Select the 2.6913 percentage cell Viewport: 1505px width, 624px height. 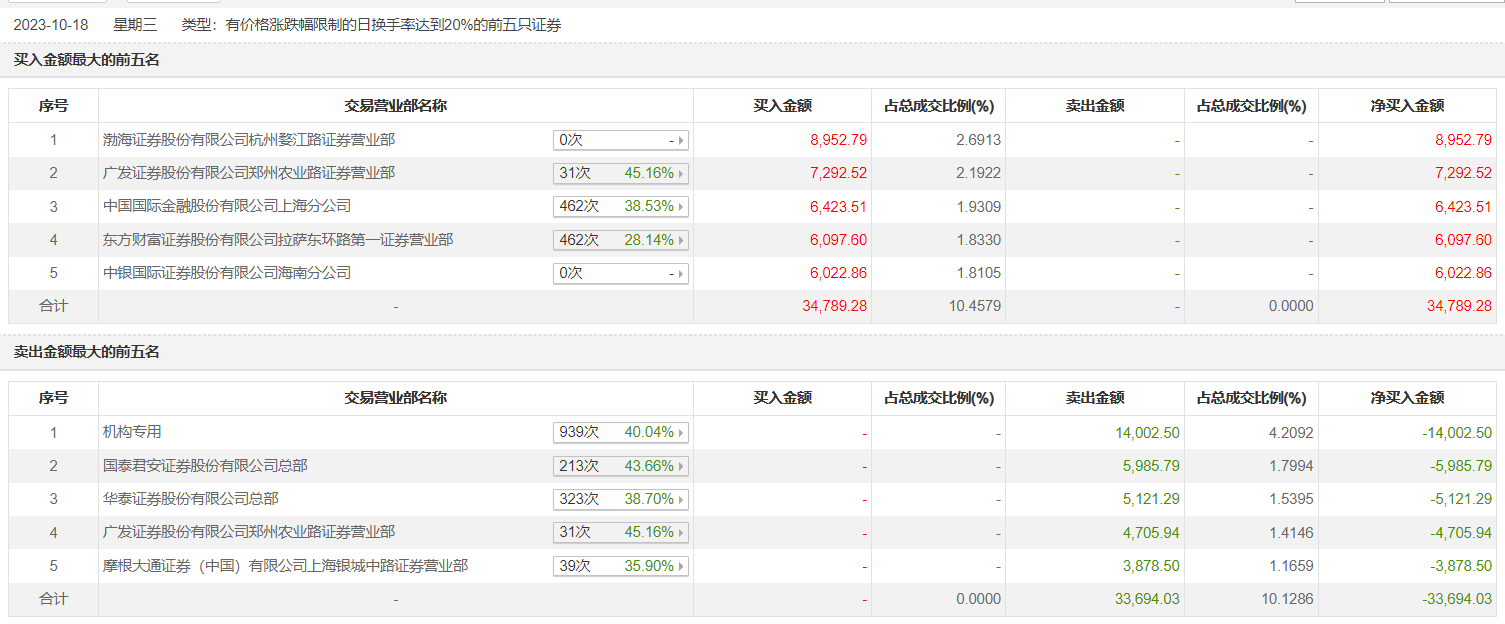point(978,140)
